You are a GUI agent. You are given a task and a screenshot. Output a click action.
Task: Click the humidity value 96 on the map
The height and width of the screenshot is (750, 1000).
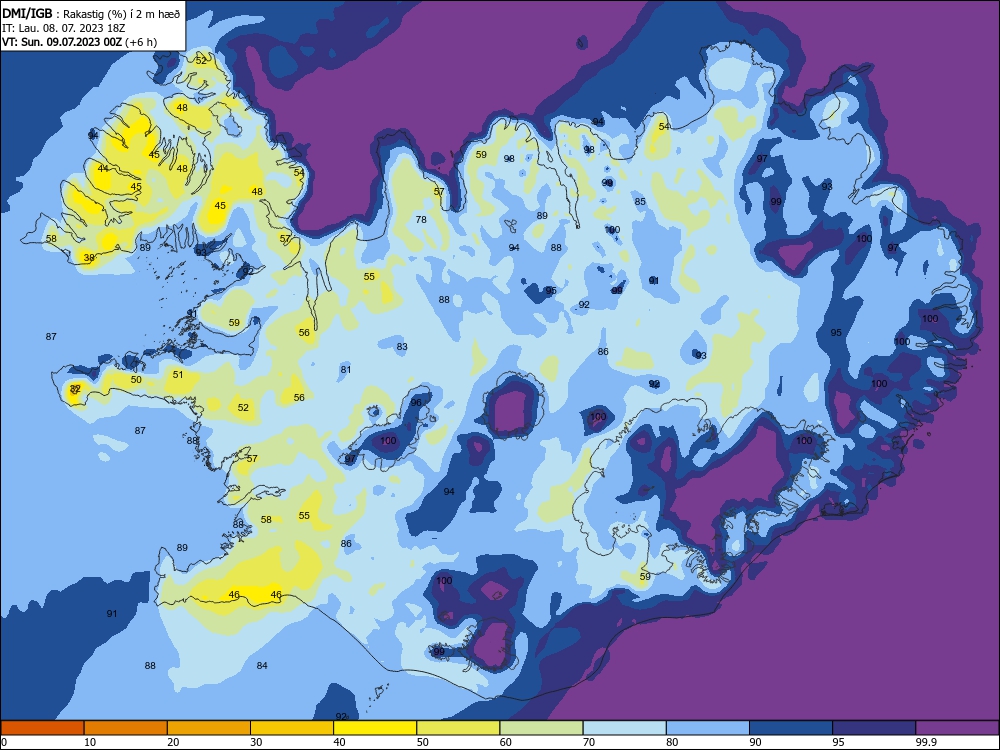coord(416,402)
